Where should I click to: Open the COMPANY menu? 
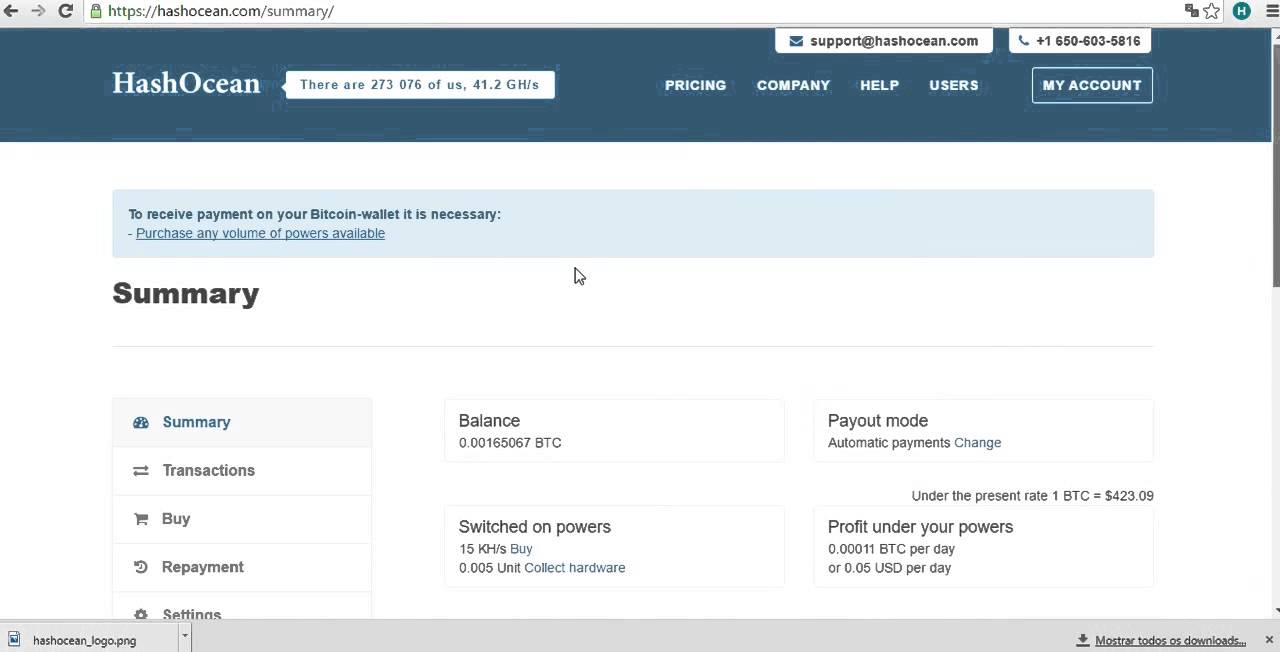(x=794, y=85)
